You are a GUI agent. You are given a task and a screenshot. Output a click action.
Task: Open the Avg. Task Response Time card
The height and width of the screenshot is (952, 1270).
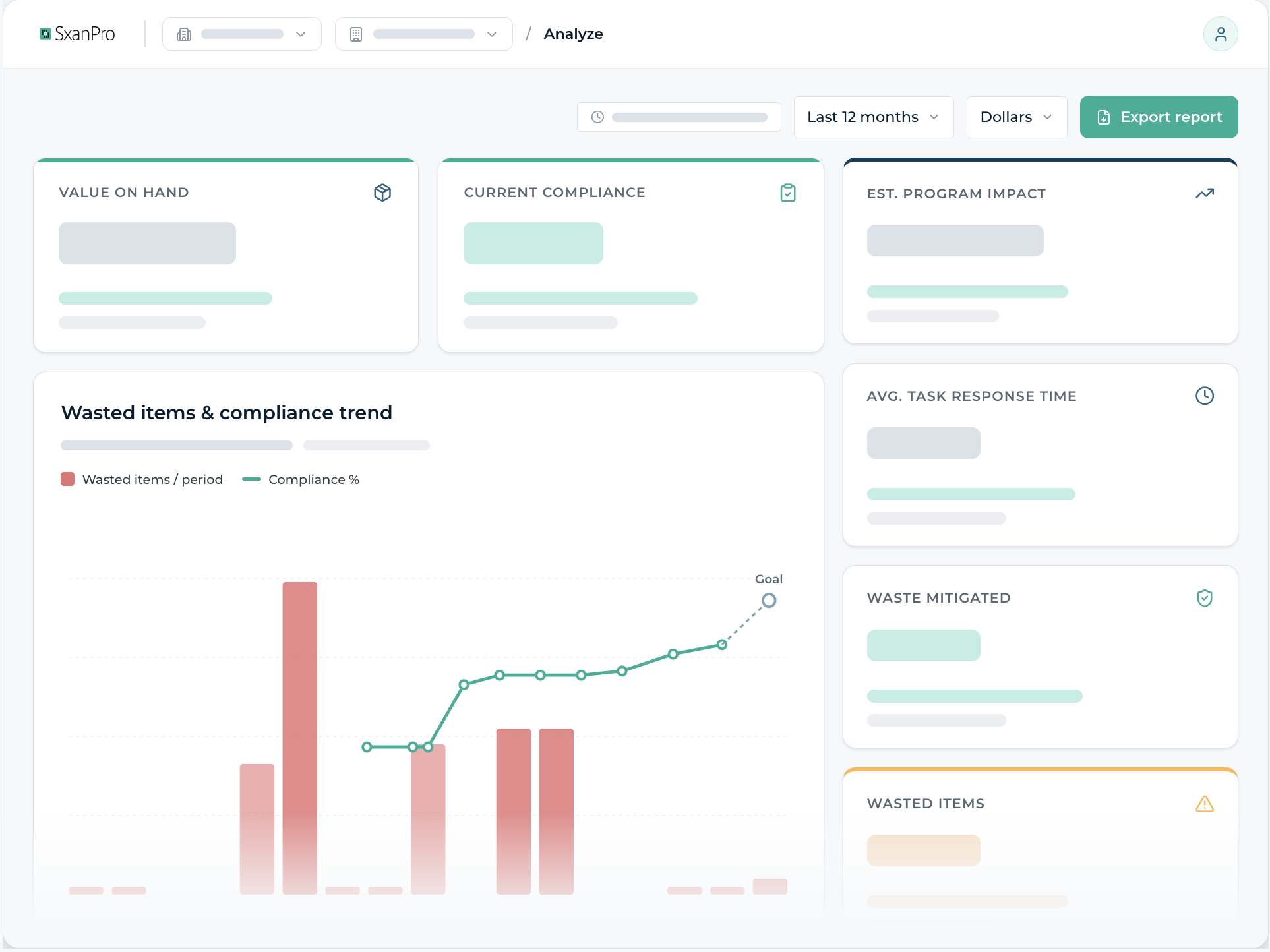point(1041,455)
